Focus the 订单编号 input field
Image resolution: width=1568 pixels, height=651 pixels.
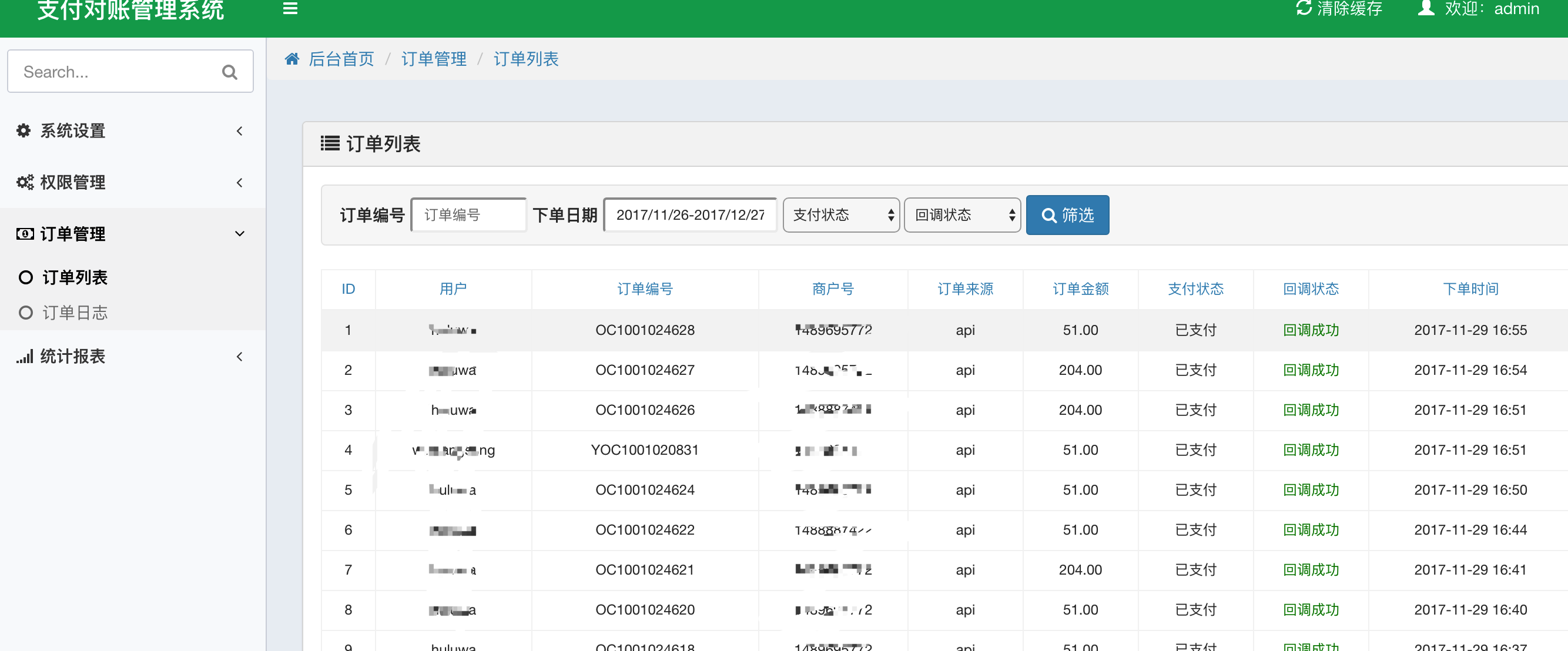coord(469,215)
